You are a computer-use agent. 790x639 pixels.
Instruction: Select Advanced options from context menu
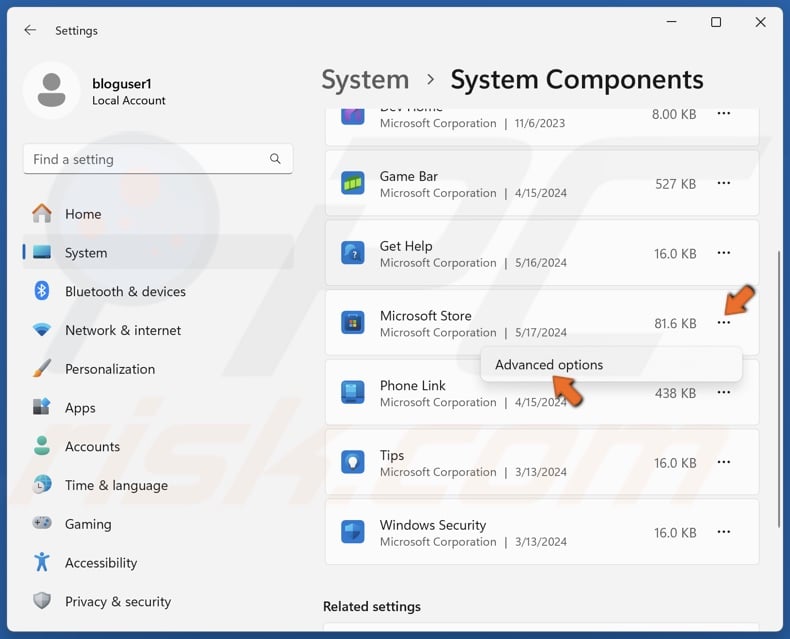coord(549,365)
